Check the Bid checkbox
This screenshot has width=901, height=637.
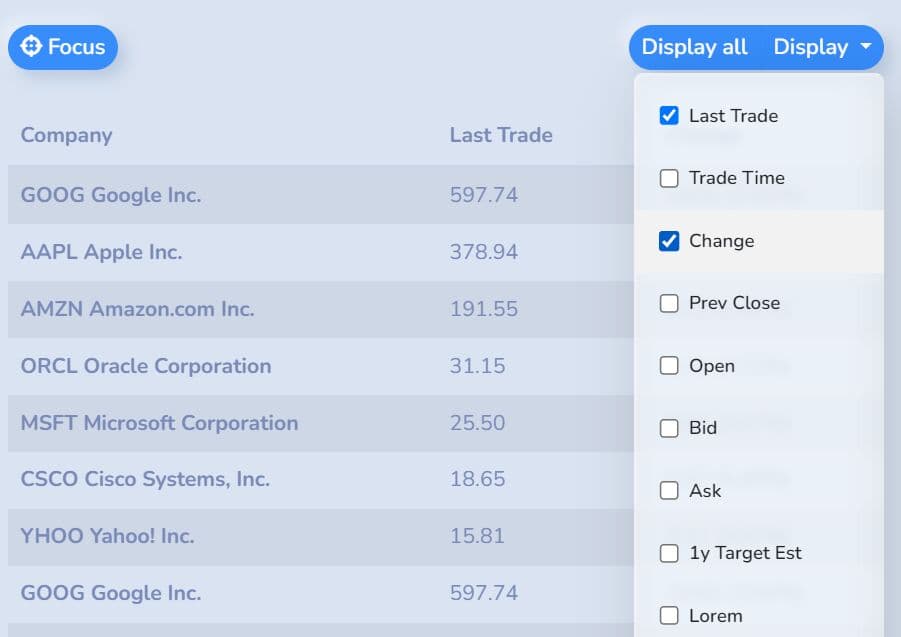[x=669, y=428]
